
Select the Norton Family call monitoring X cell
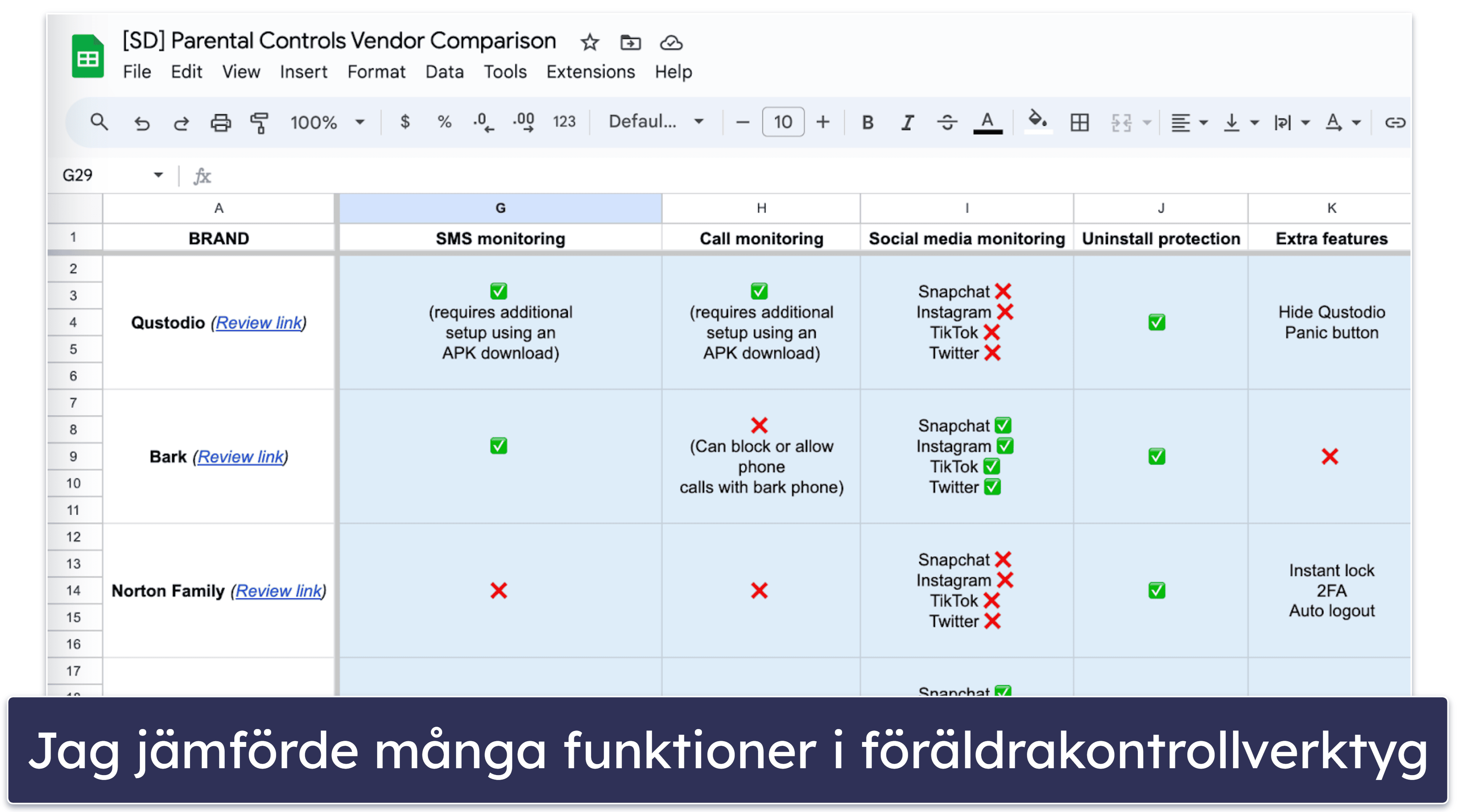[761, 590]
